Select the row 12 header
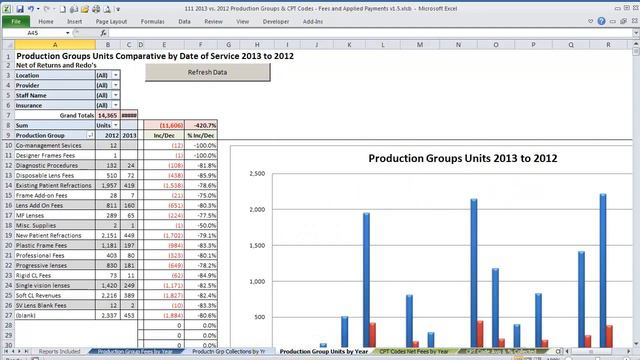Screen dimensions: 640x360 tap(8, 165)
